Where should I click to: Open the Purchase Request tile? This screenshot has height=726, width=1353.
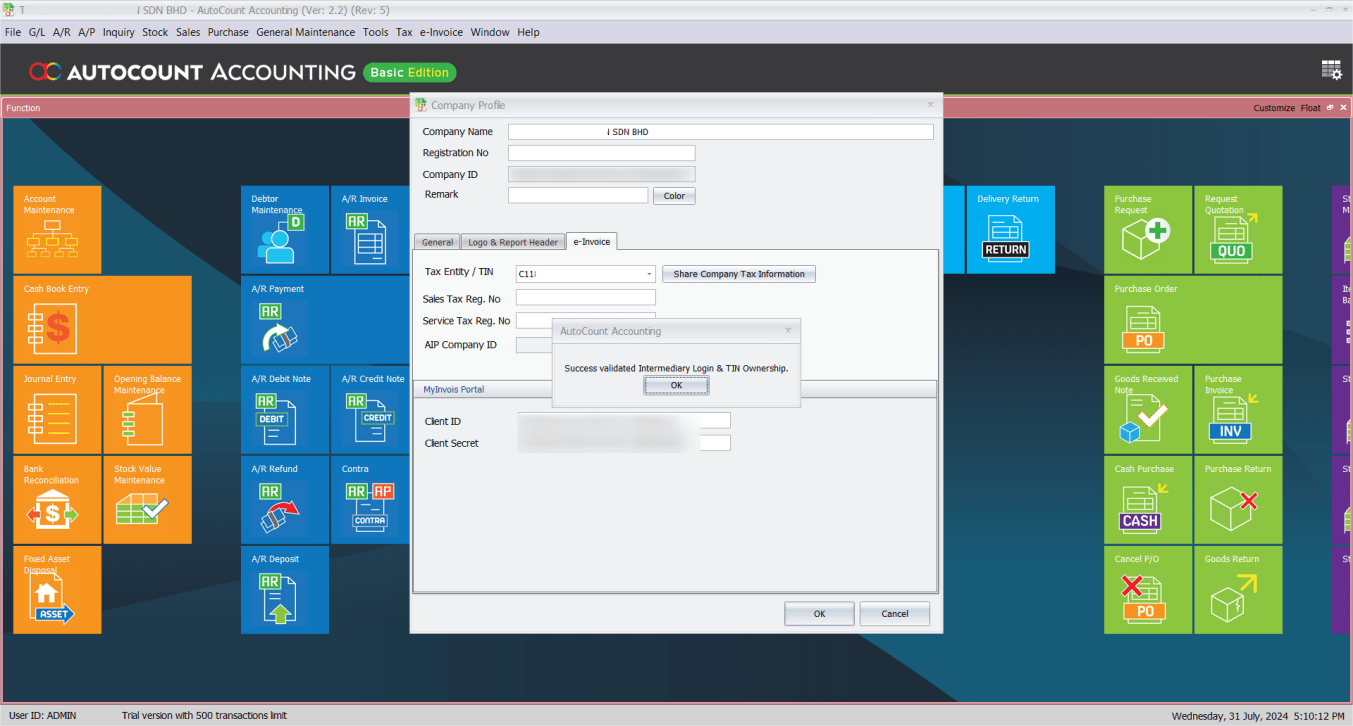pyautogui.click(x=1148, y=230)
